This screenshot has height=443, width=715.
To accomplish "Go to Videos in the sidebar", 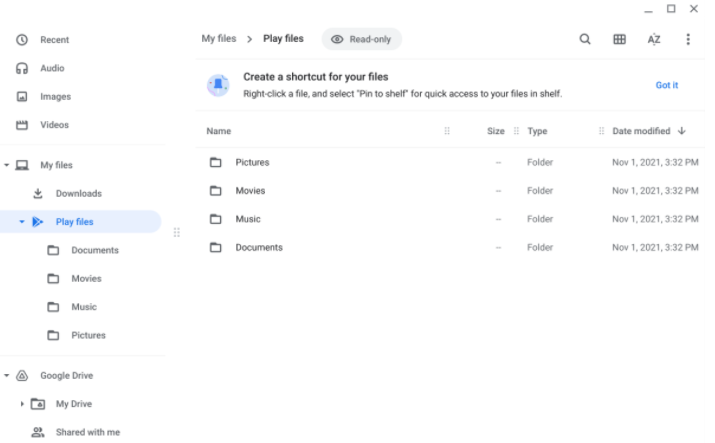I will pos(54,125).
